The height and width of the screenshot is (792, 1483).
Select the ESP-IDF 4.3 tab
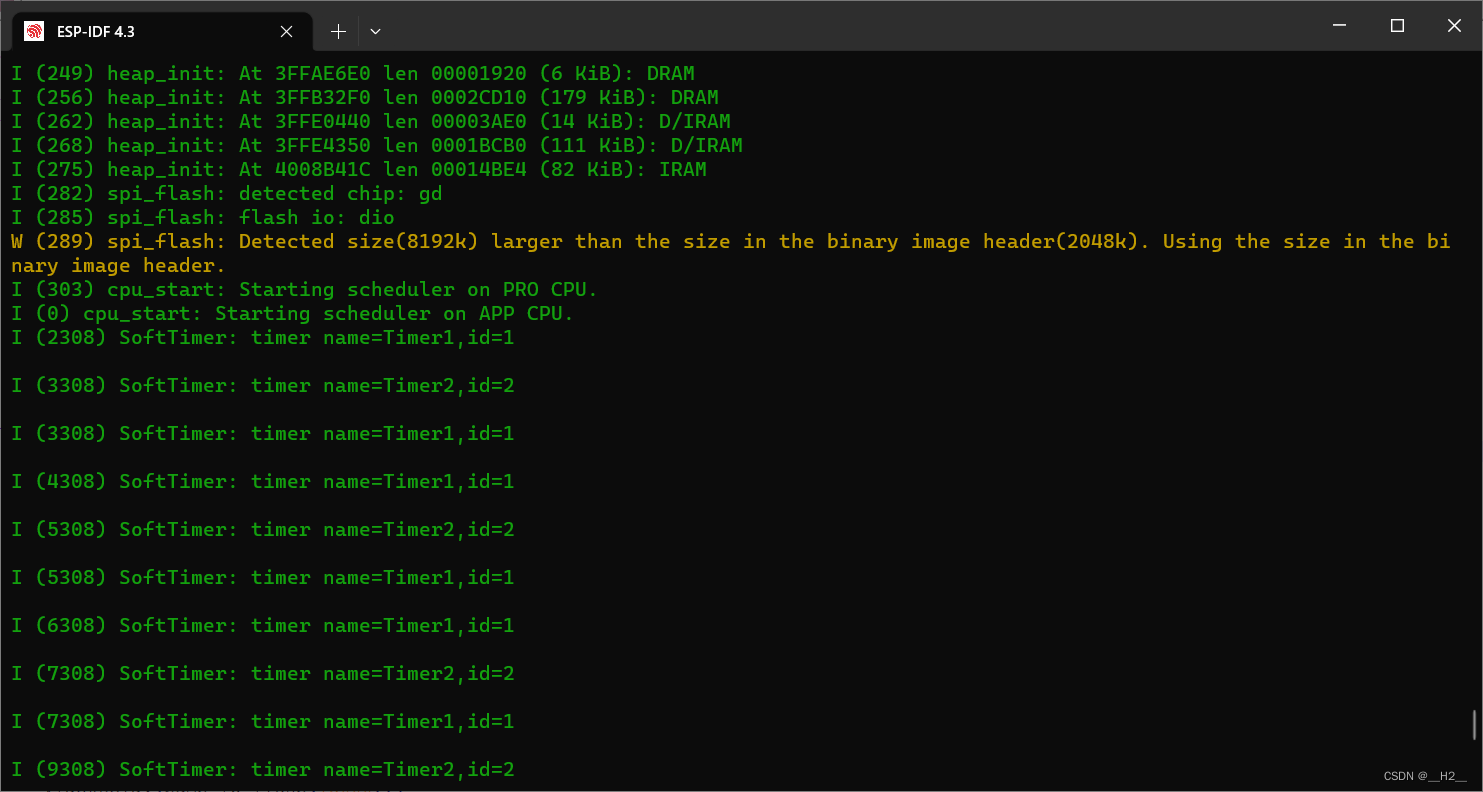161,31
